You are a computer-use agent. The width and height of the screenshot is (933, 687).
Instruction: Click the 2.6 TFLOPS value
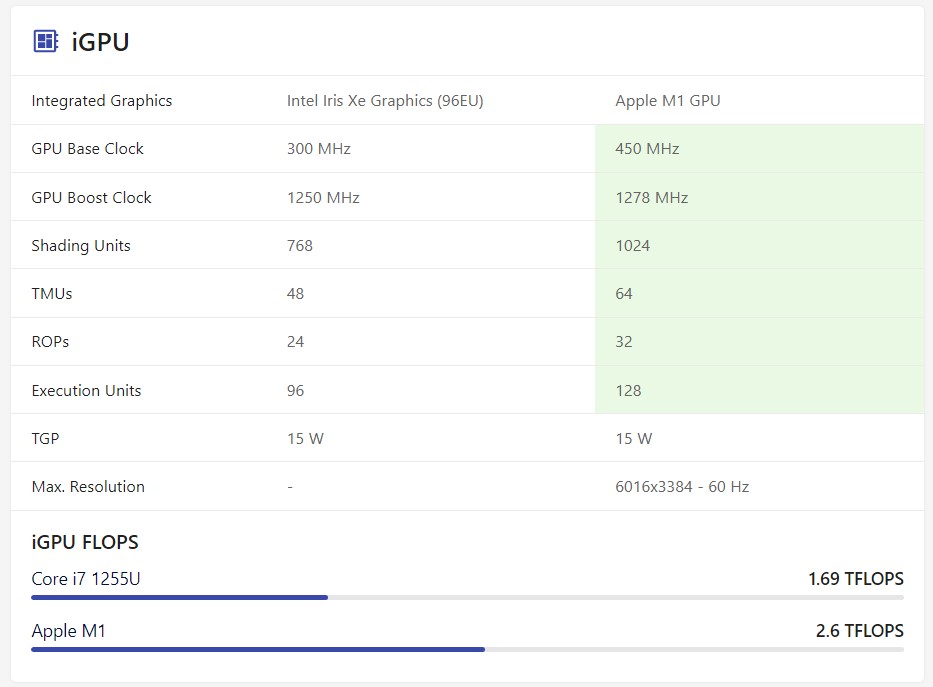859,630
